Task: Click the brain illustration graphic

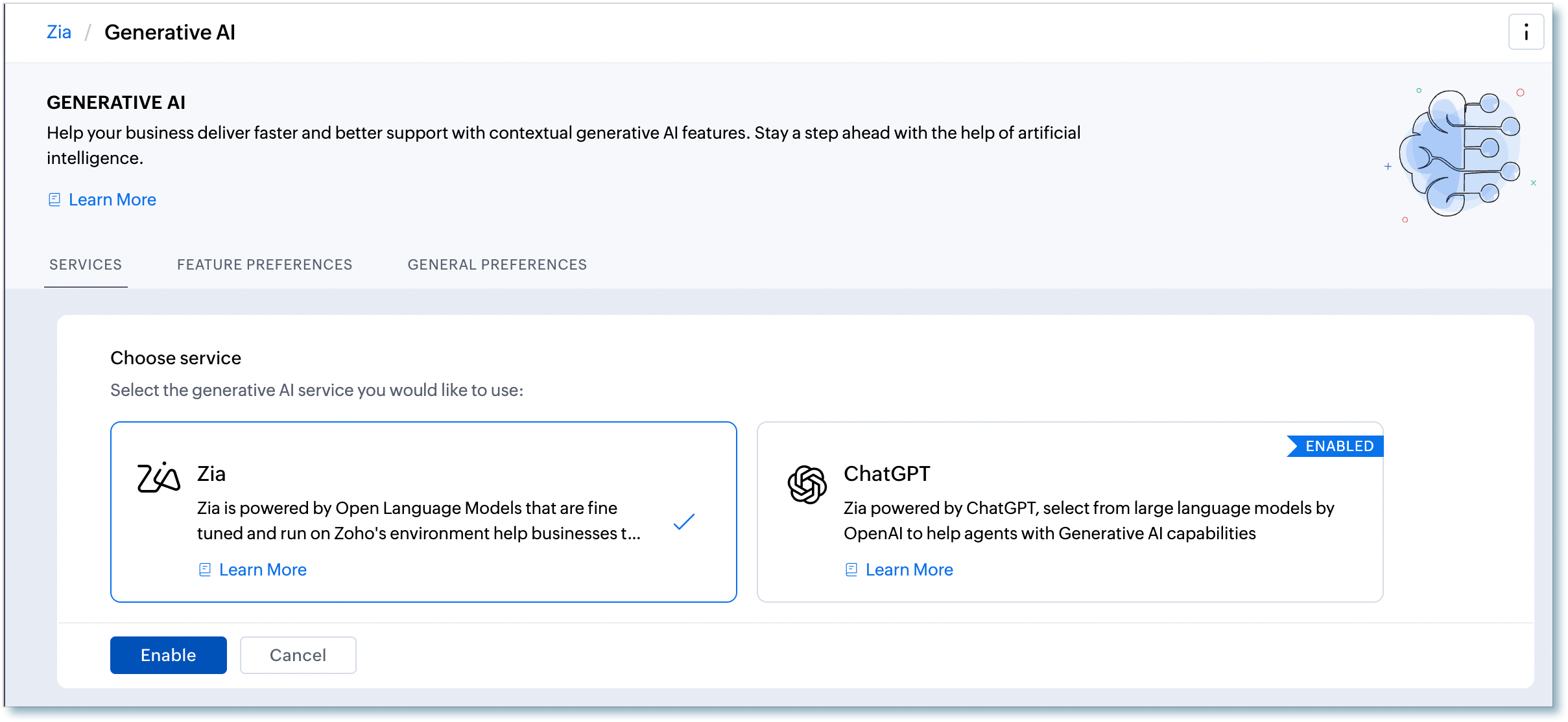Action: click(x=1460, y=154)
